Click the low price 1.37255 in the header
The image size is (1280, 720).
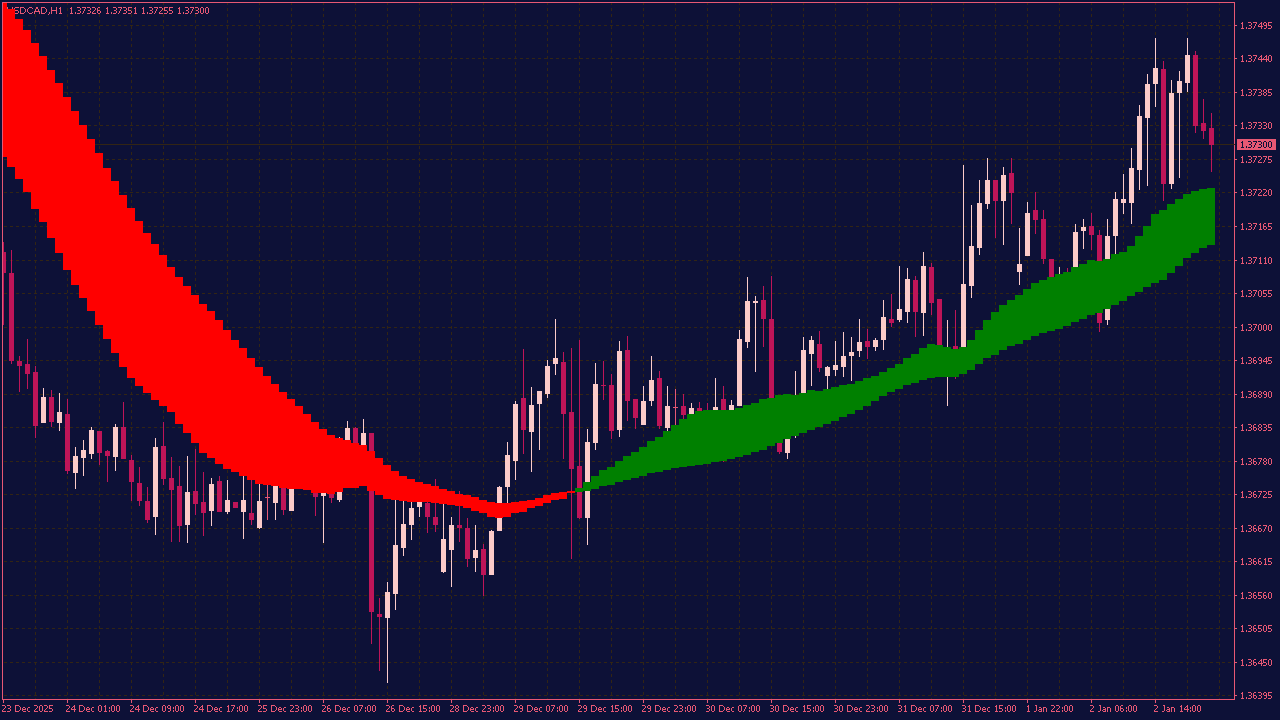156,8
